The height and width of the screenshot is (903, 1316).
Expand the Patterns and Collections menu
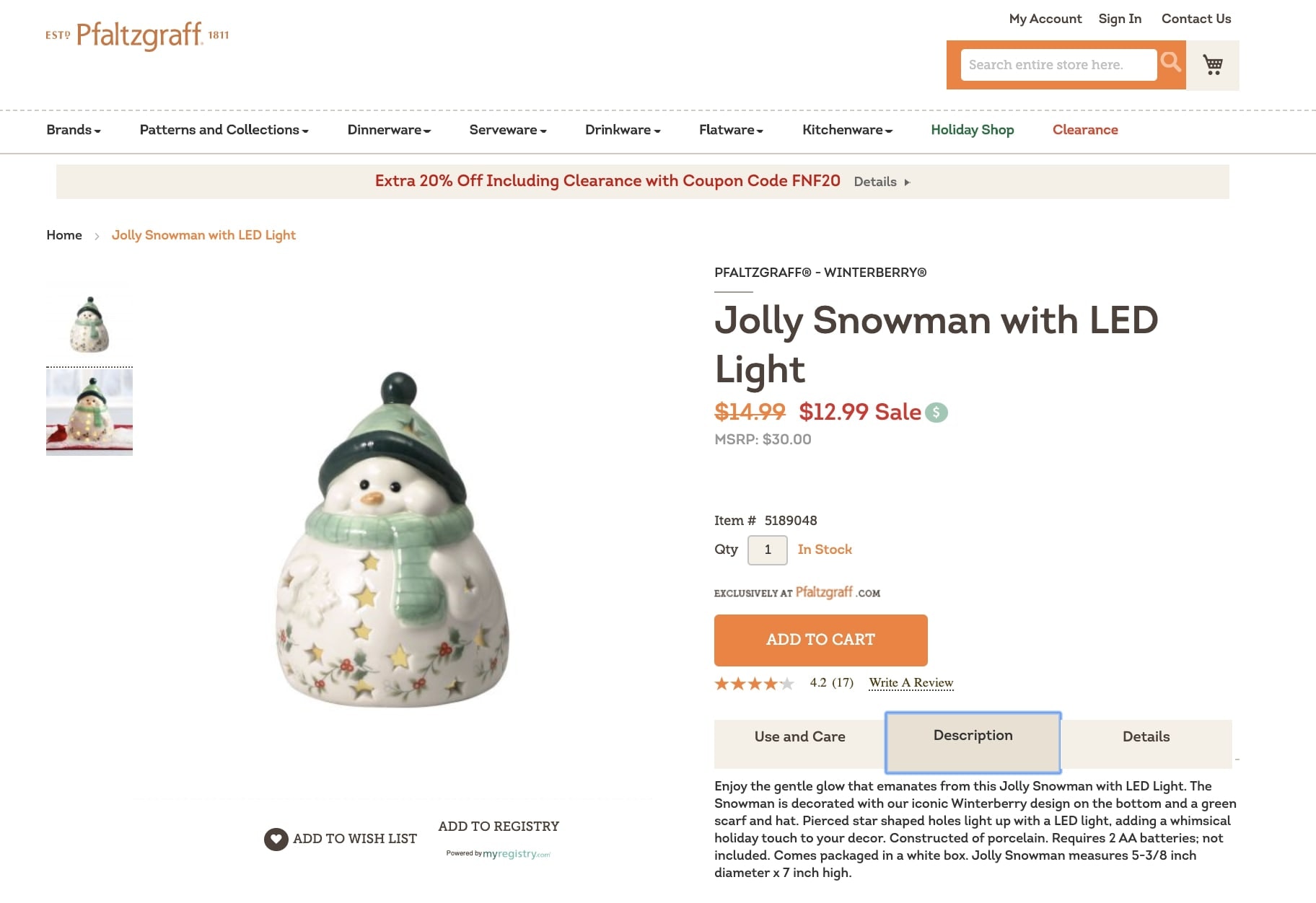coord(224,130)
